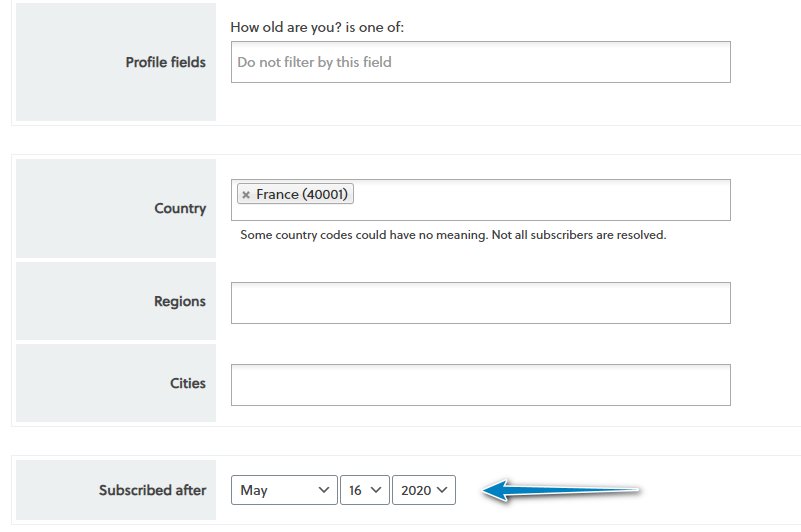The image size is (801, 532).
Task: Click the Regions label
Action: point(180,302)
